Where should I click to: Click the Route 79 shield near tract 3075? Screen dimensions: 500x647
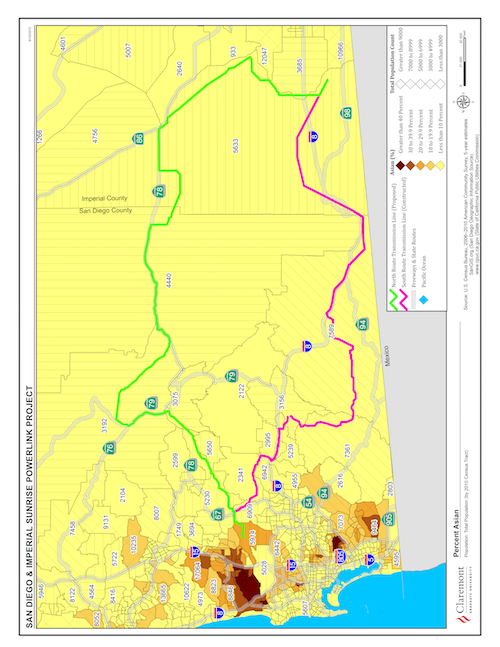pyautogui.click(x=151, y=403)
